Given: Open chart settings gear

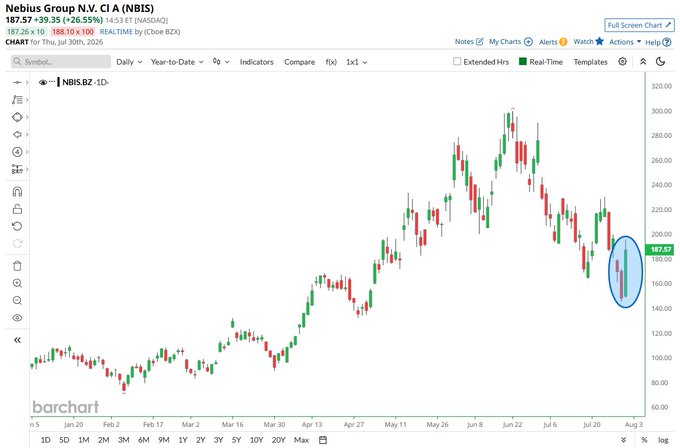Looking at the screenshot, I should point(622,62).
